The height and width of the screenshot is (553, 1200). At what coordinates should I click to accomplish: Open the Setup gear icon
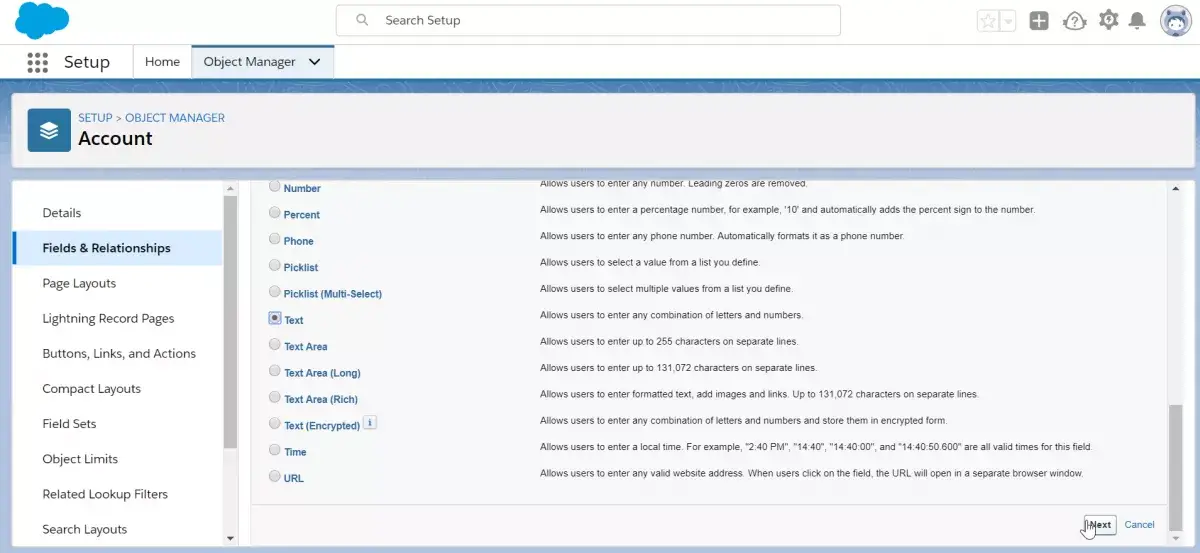(1108, 20)
